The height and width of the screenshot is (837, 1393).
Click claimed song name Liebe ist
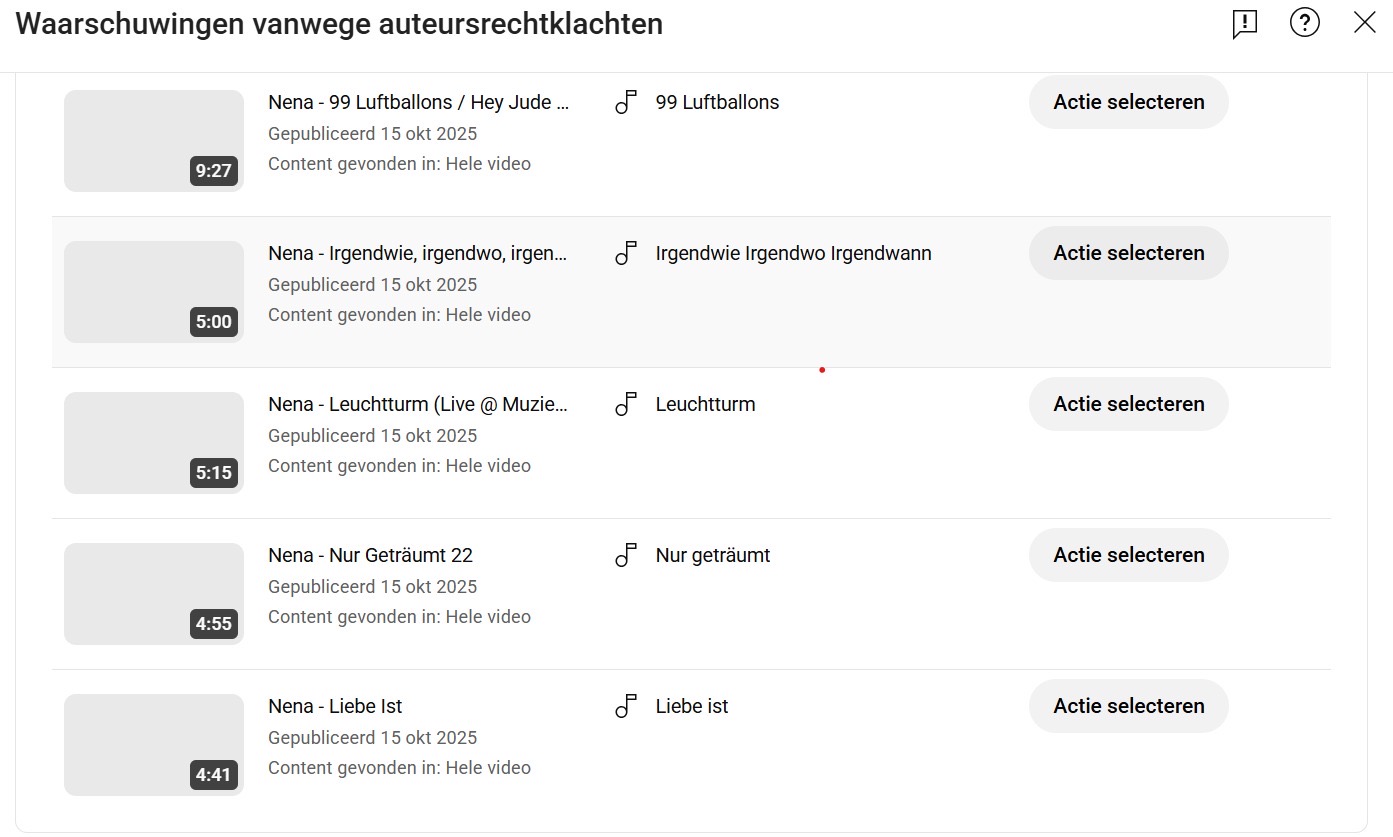[692, 706]
